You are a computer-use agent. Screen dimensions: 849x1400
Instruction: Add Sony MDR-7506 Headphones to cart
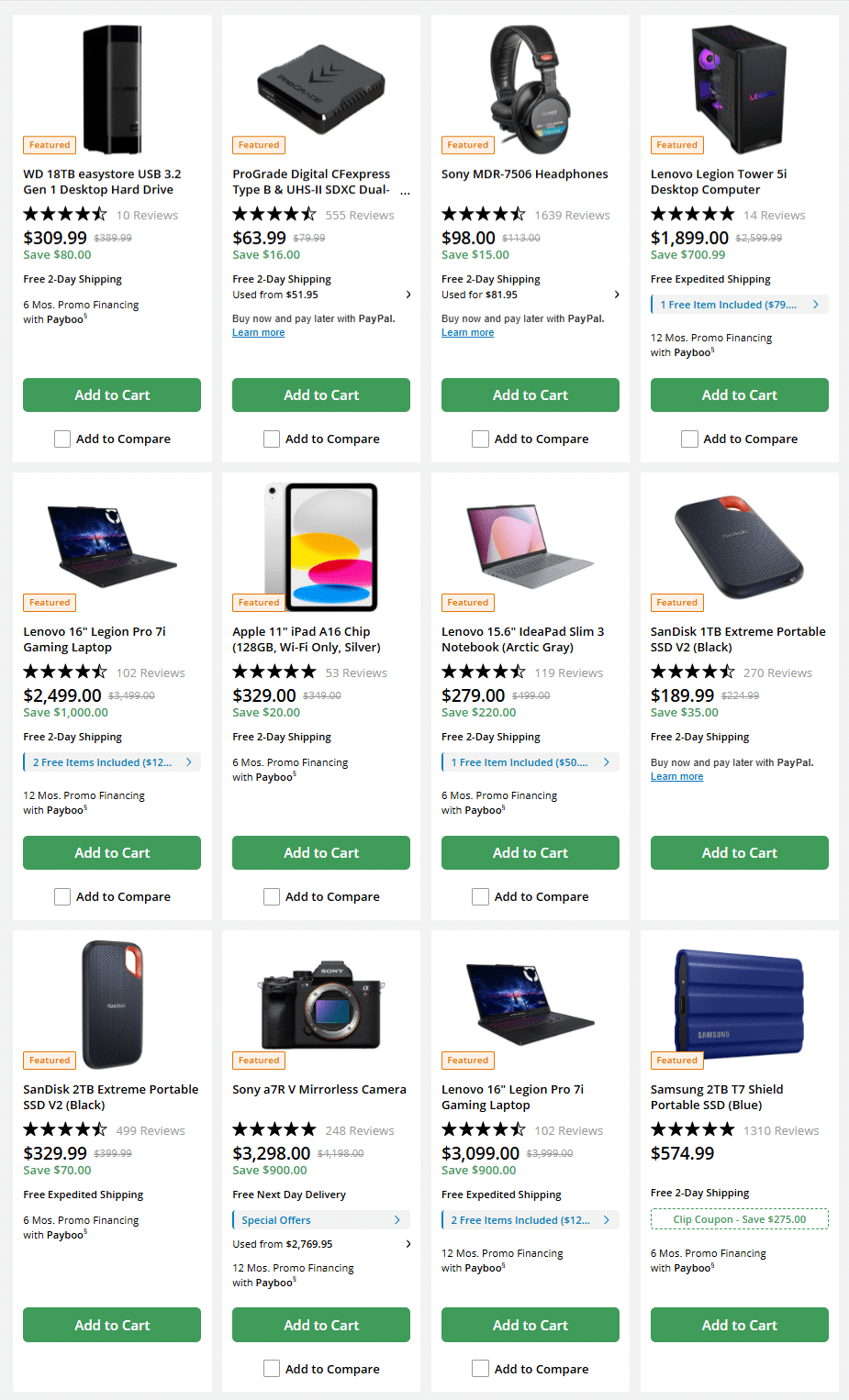click(530, 394)
